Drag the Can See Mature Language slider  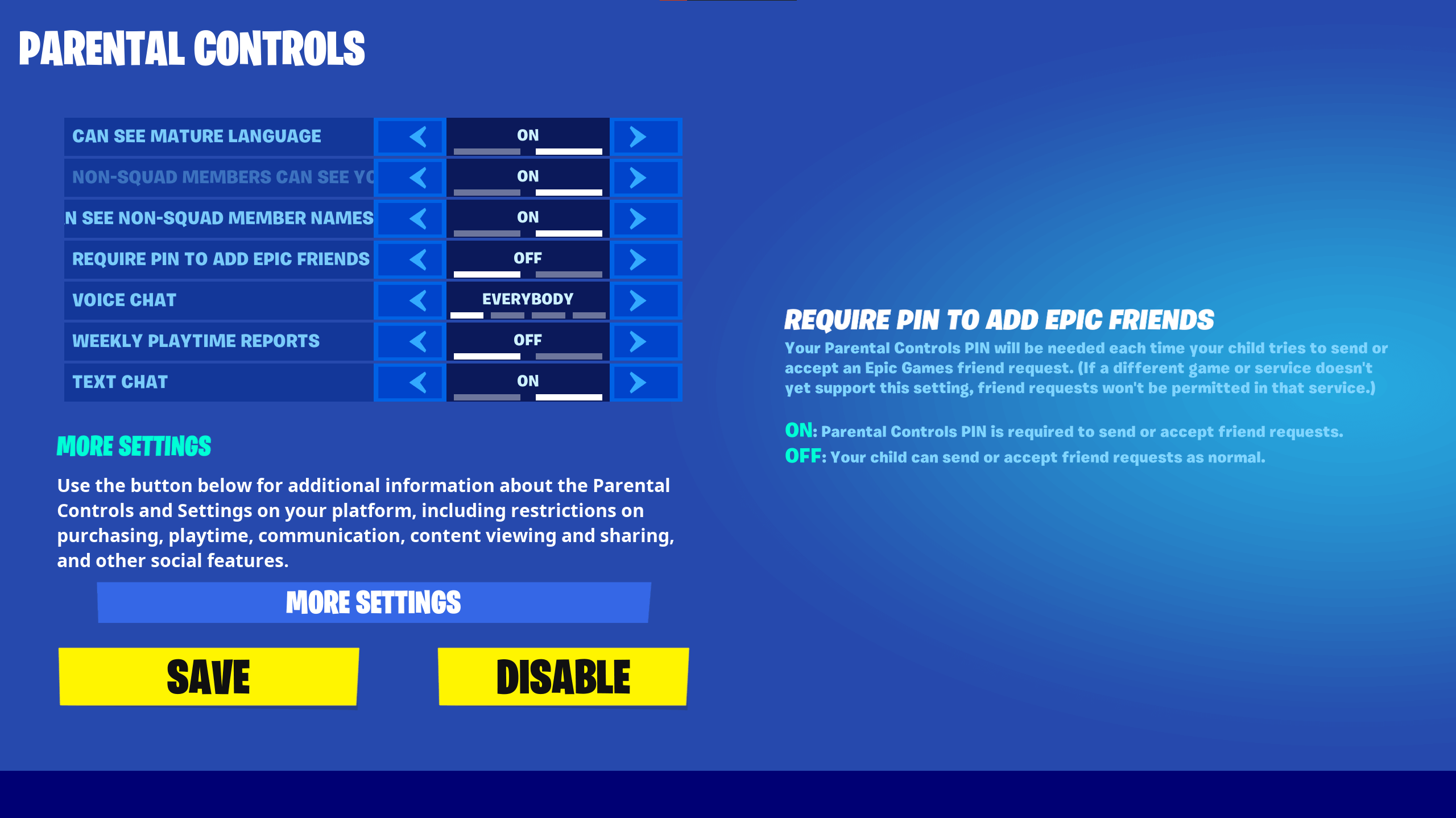coord(527,149)
